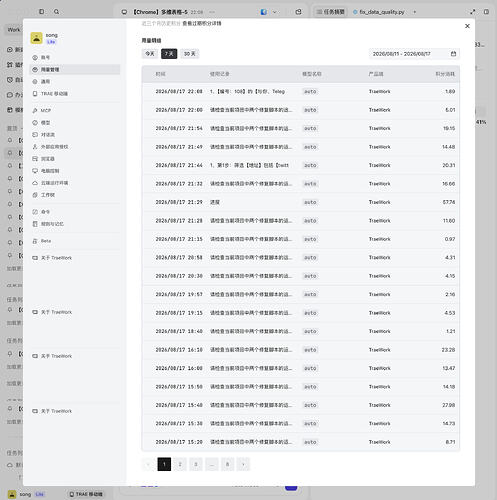Select the 21:29 进度 usage record row
The width and height of the screenshot is (497, 500).
[301, 202]
